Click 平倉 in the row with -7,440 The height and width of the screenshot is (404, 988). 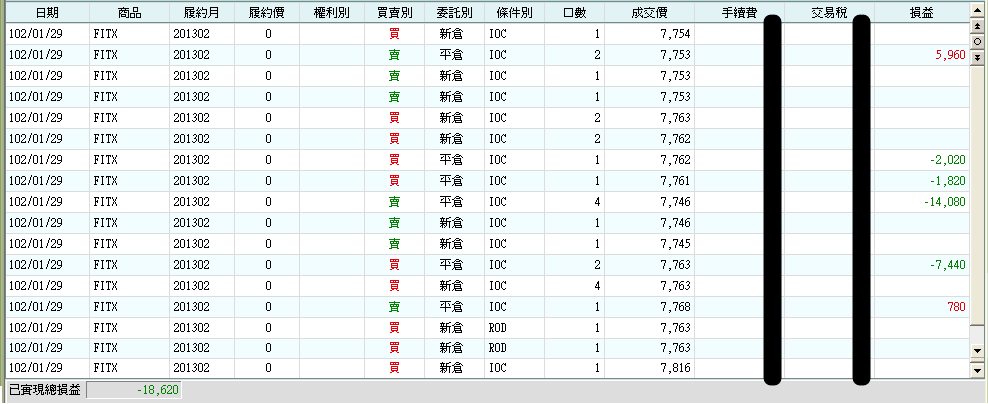(451, 265)
